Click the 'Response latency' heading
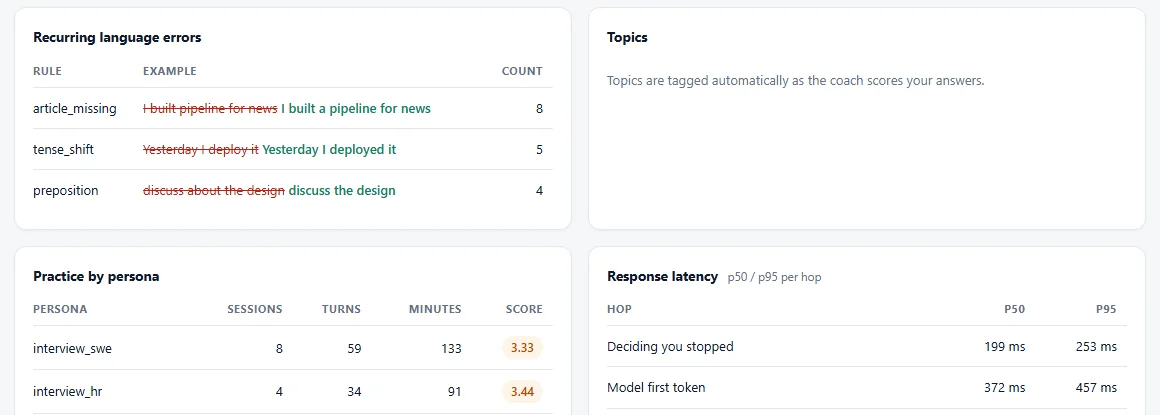Screen dimensions: 1160x415 [662, 277]
